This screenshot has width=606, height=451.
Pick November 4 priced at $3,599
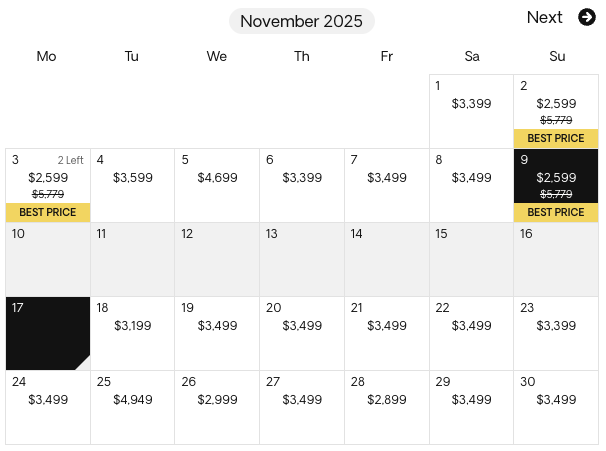tap(132, 185)
